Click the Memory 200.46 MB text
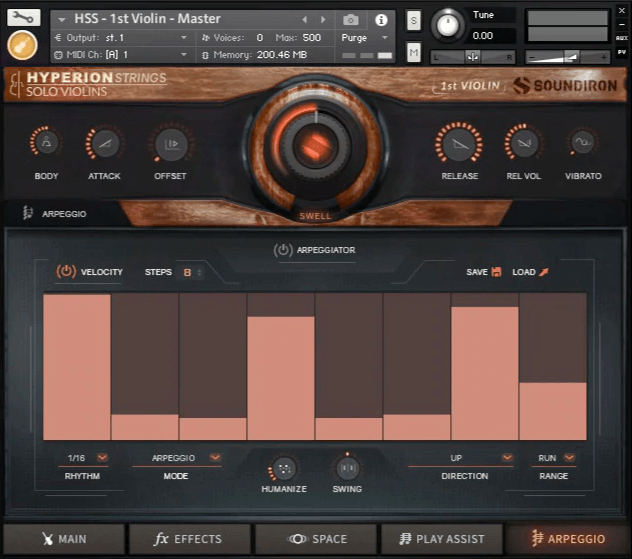This screenshot has width=632, height=559. pos(260,54)
